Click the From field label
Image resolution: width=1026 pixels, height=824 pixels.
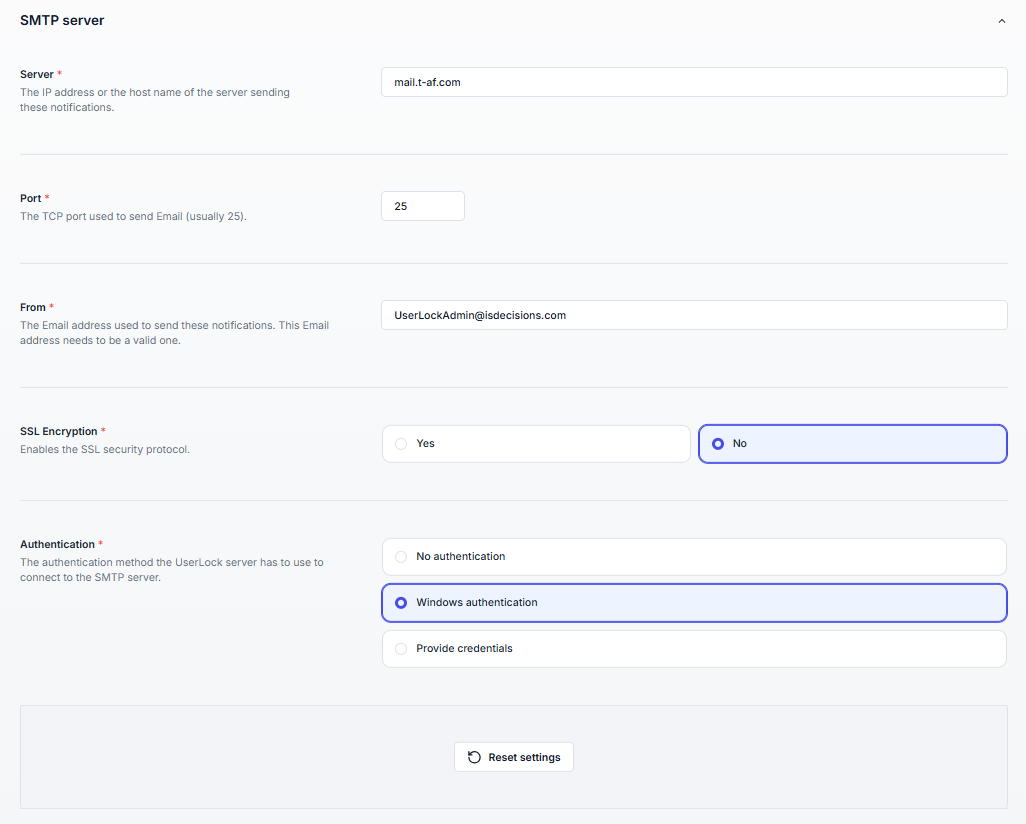(x=33, y=307)
